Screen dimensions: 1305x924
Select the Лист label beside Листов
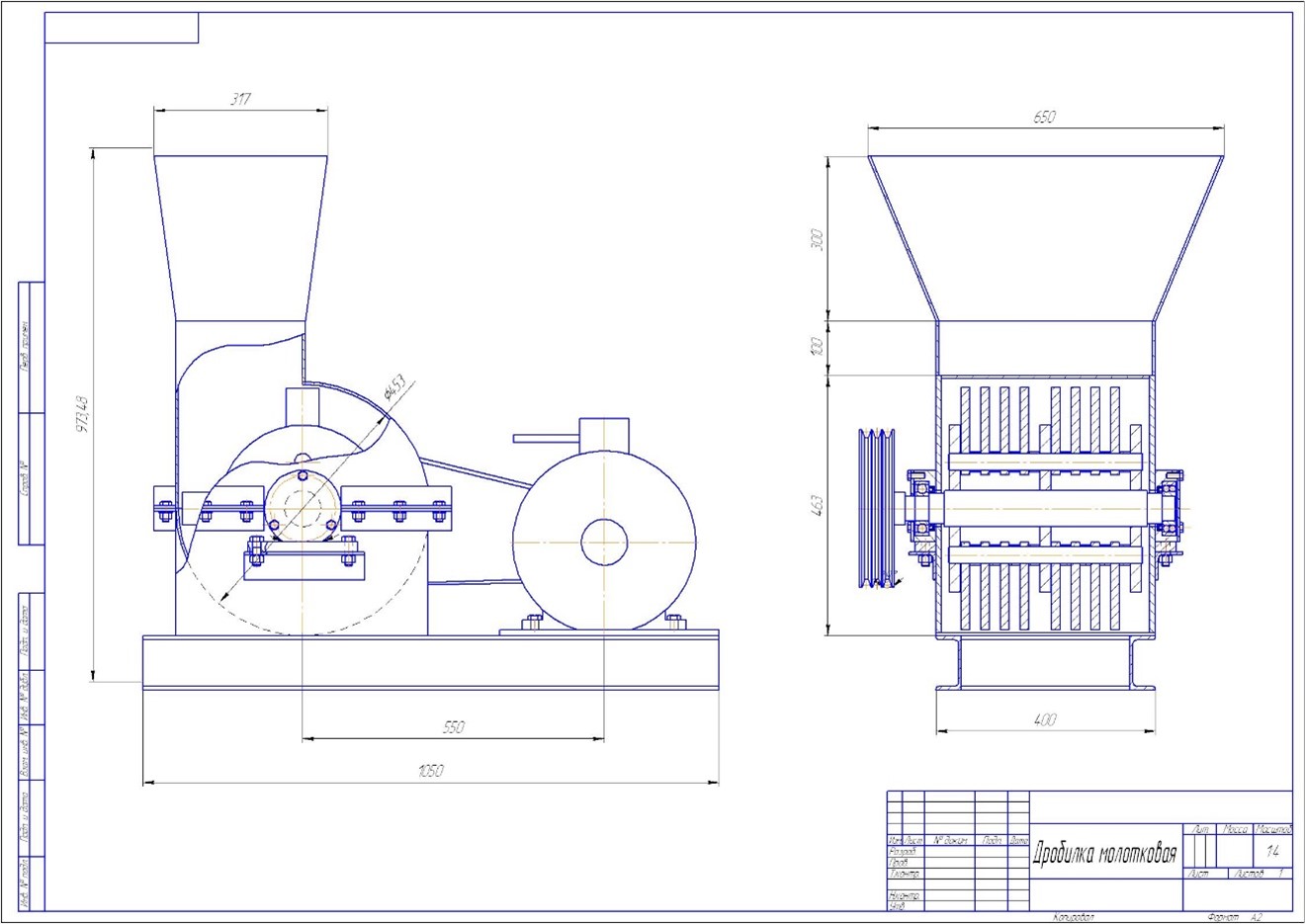click(x=1198, y=874)
